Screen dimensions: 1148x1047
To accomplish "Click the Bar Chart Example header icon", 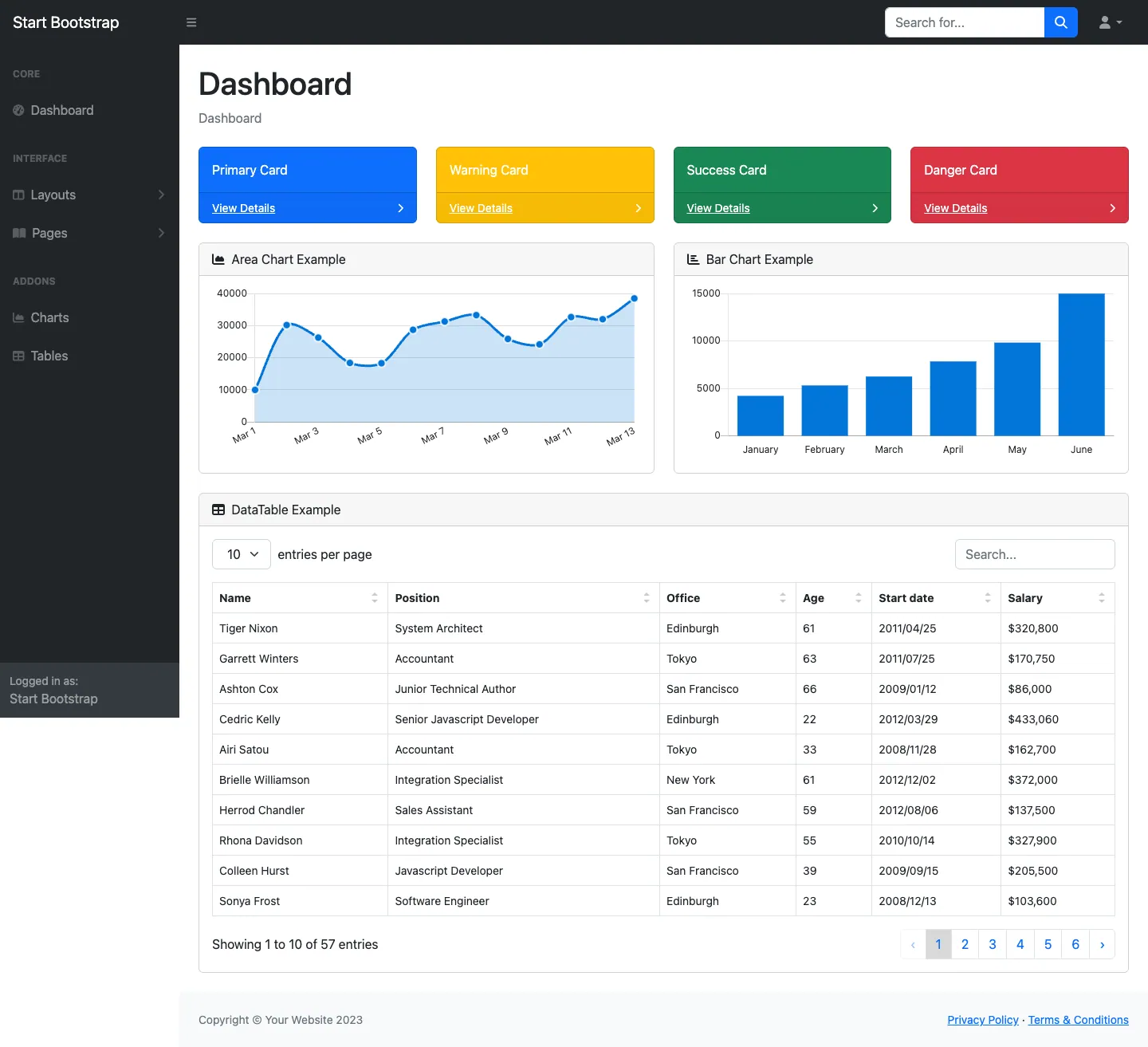I will point(693,259).
